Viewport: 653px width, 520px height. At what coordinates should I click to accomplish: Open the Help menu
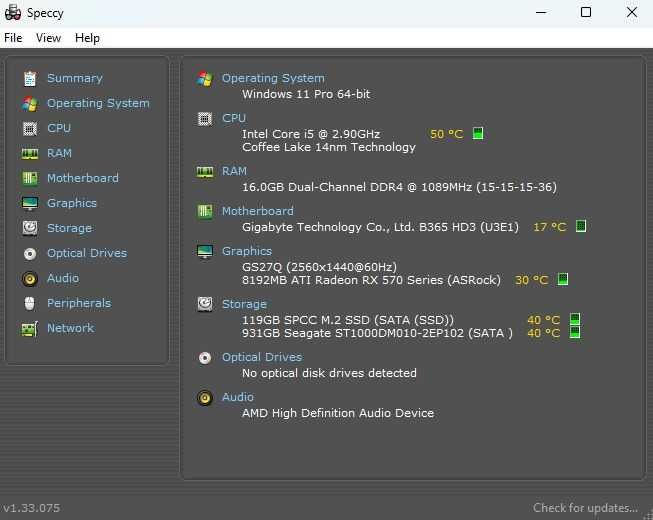click(87, 38)
